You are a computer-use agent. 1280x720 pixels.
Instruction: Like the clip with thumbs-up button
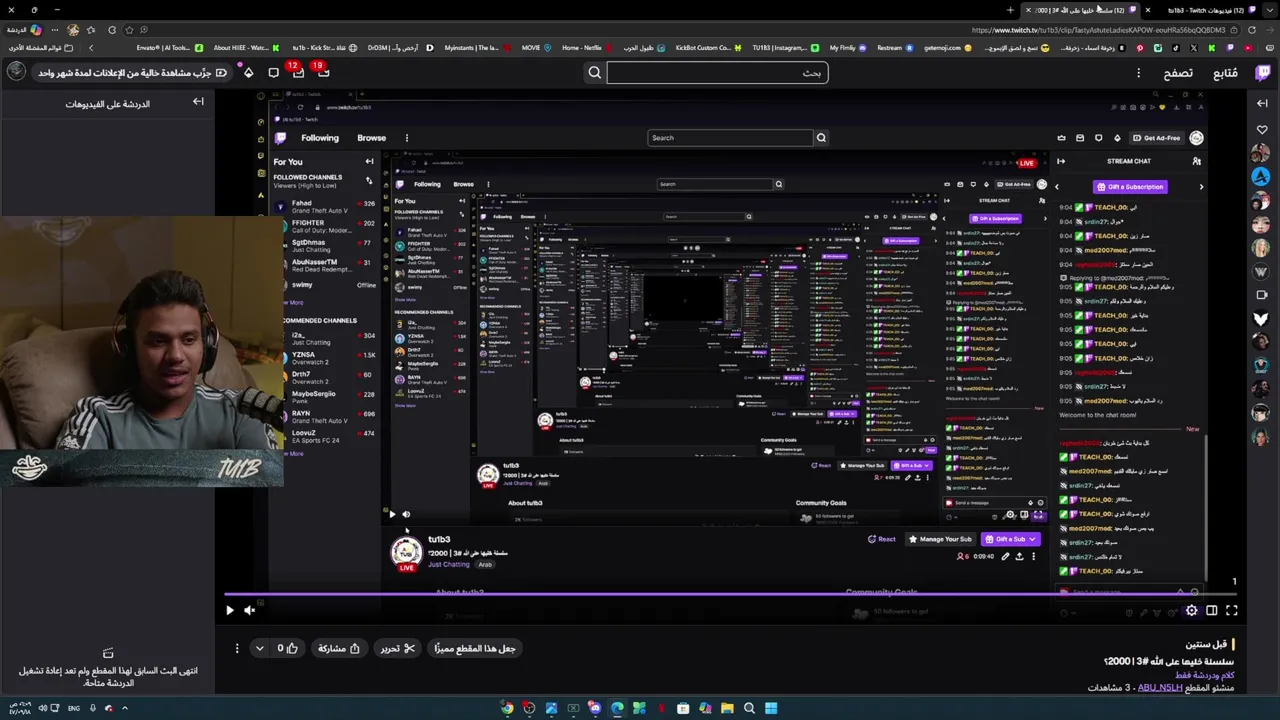pyautogui.click(x=288, y=648)
